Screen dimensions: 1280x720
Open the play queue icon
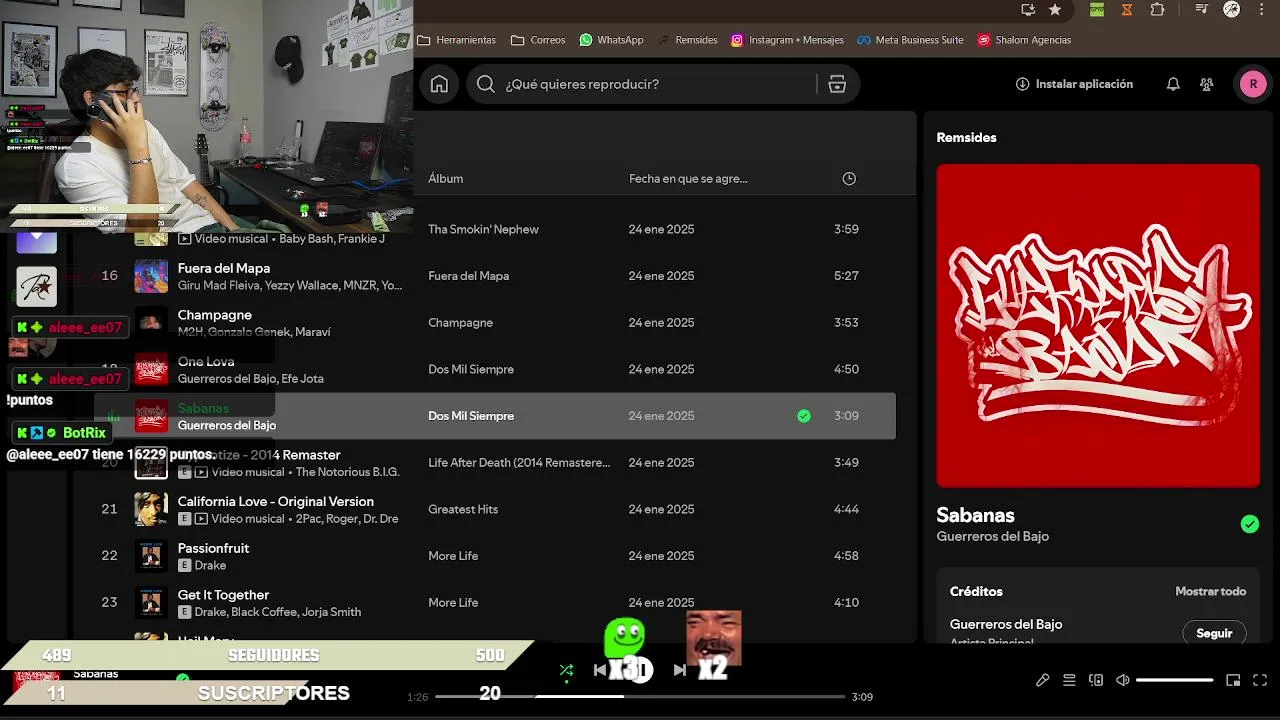tap(1069, 680)
